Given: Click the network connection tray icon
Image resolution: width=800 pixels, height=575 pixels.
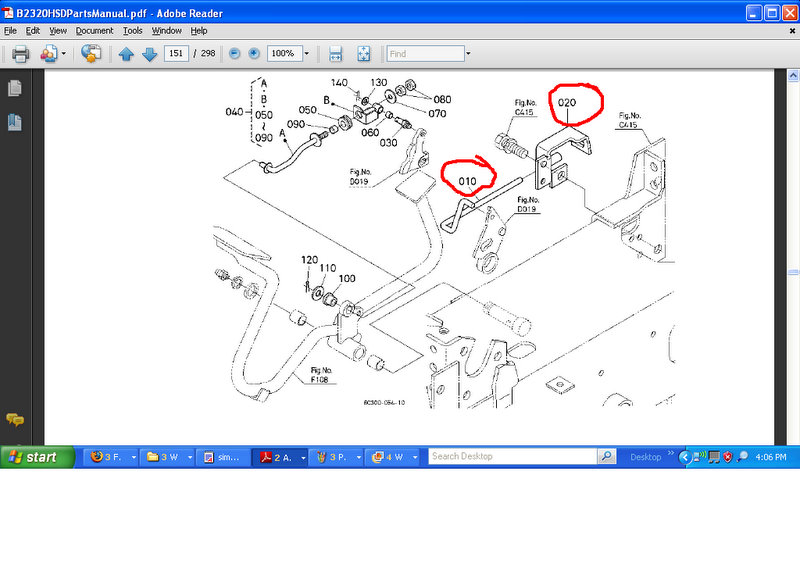Looking at the screenshot, I should pyautogui.click(x=700, y=457).
